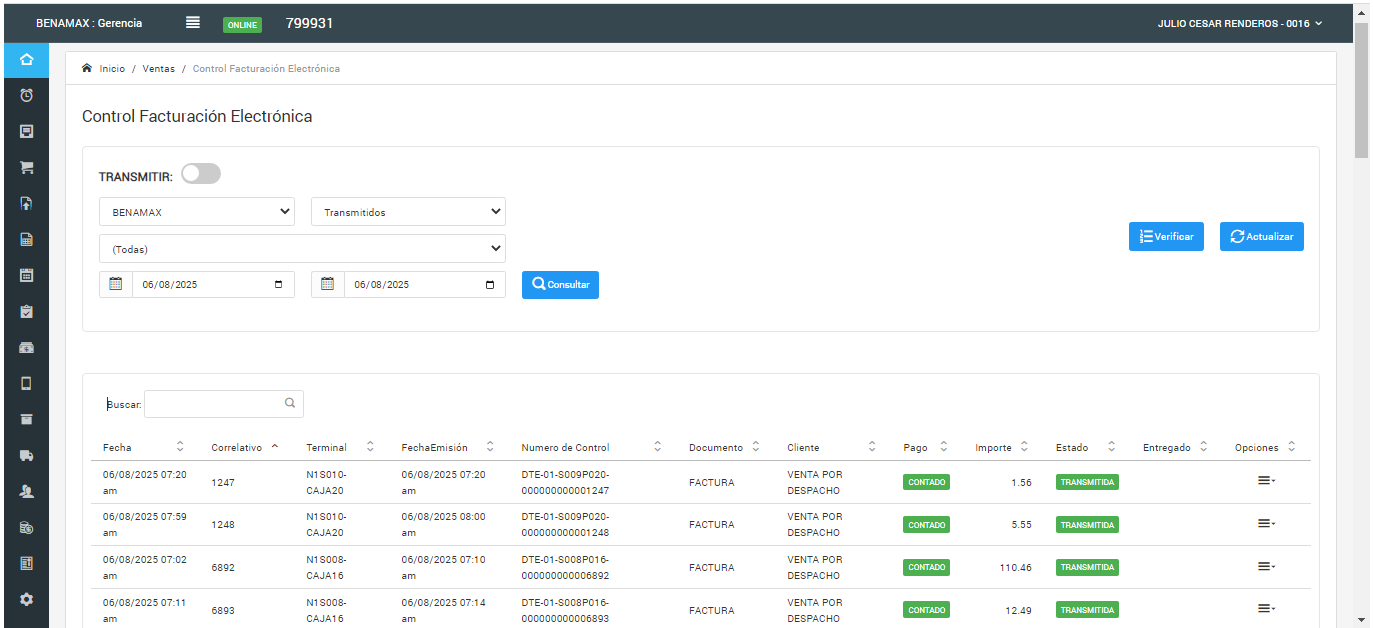Open the Transmitidos status dropdown
Image resolution: width=1373 pixels, height=628 pixels.
click(408, 212)
